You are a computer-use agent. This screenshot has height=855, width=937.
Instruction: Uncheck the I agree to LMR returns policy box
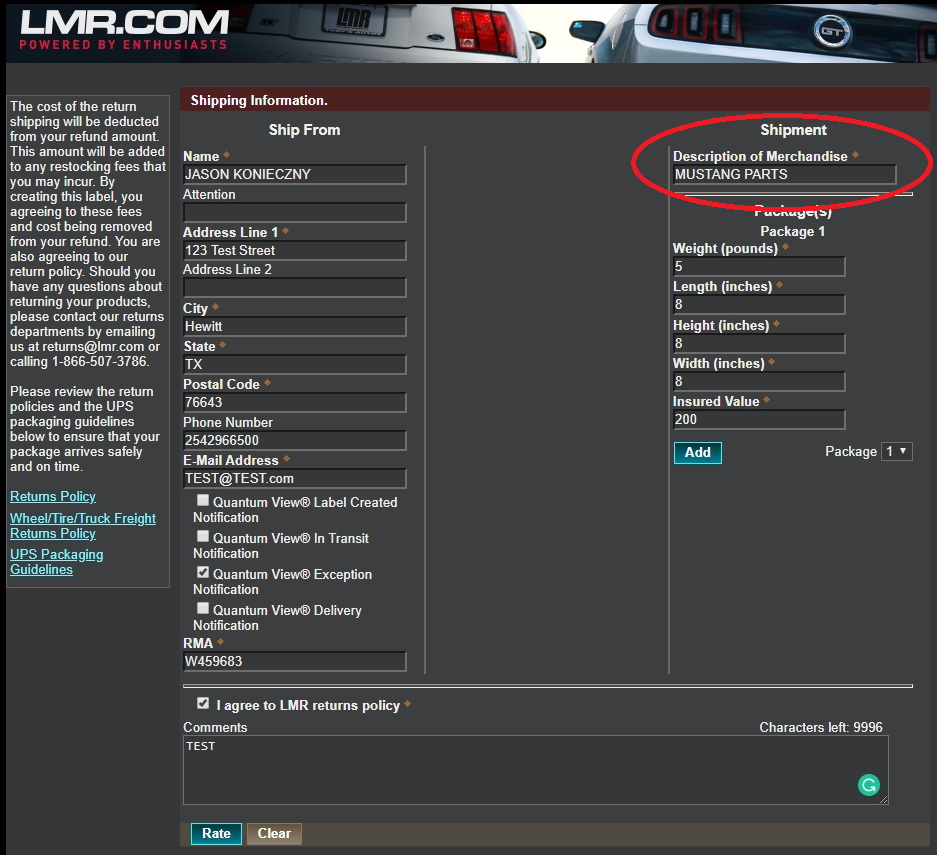[203, 703]
